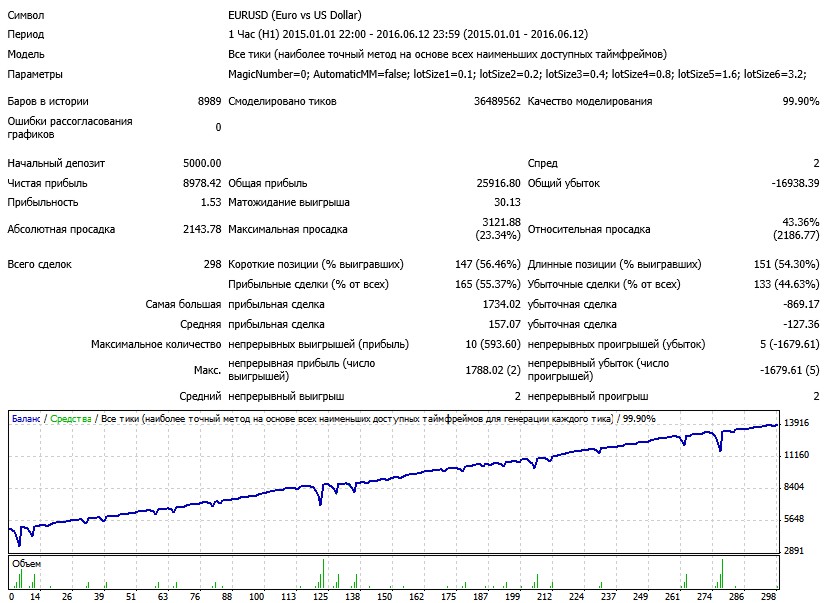Image resolution: width=830 pixels, height=603 pixels.
Task: Click the chart y-axis value 2891
Action: [794, 551]
